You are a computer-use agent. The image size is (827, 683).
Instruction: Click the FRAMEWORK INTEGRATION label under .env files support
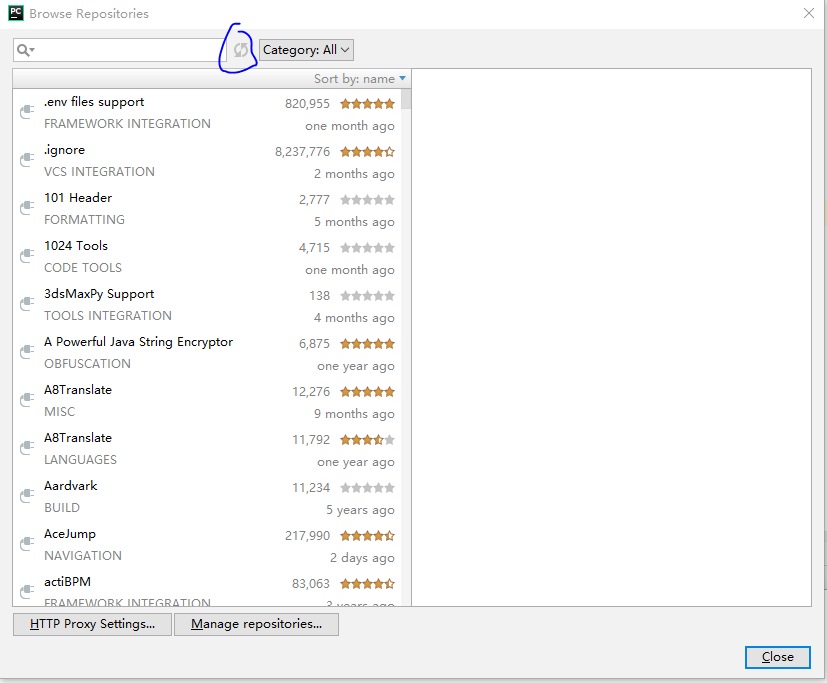point(127,124)
